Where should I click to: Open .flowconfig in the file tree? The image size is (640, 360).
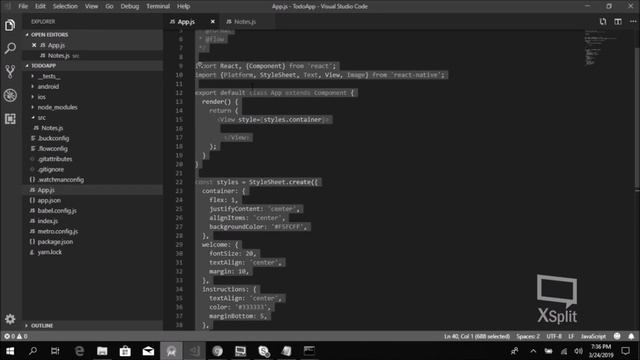click(53, 149)
